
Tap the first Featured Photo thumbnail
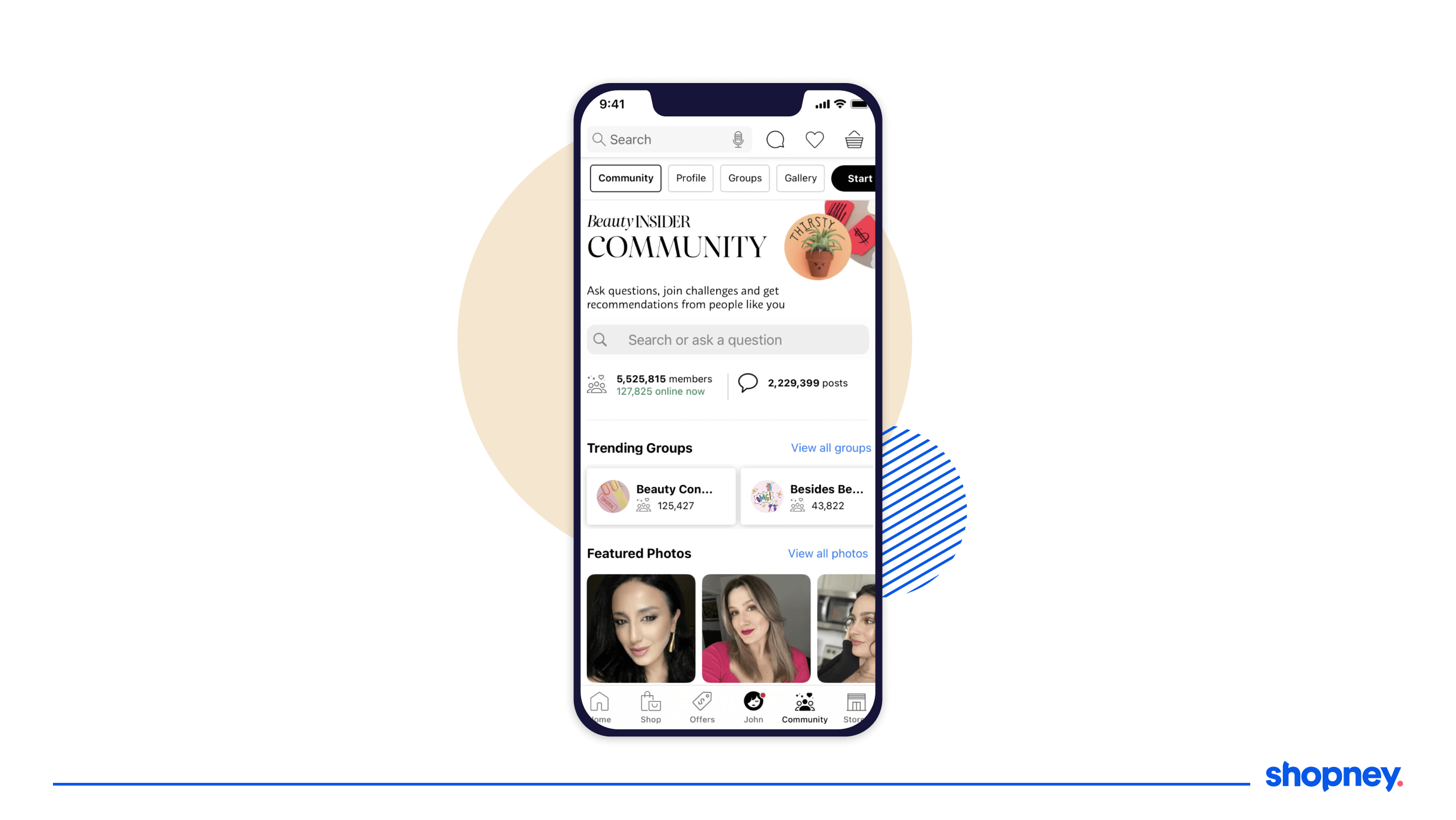pyautogui.click(x=641, y=628)
